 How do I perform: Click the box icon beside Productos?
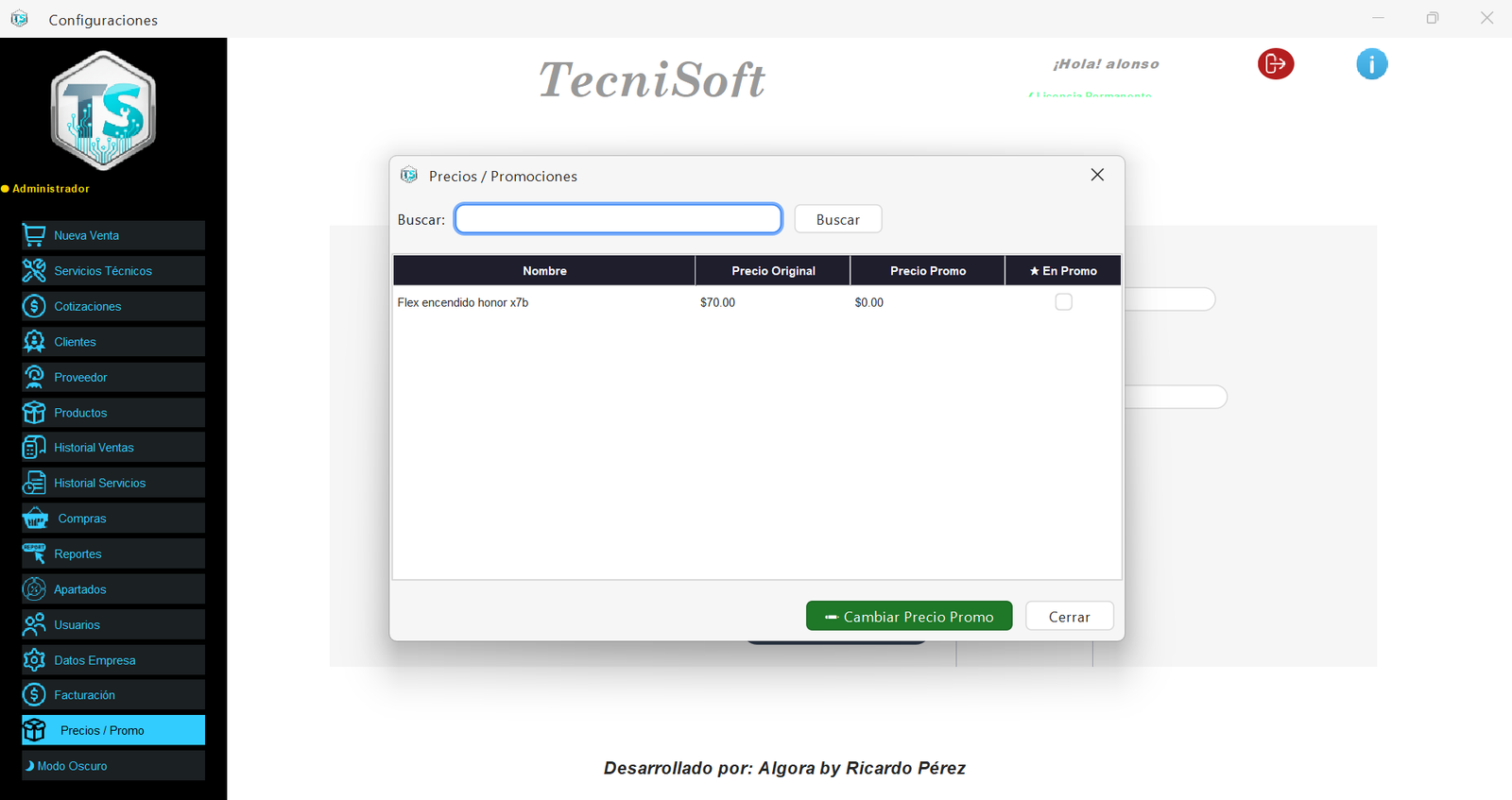pyautogui.click(x=34, y=413)
